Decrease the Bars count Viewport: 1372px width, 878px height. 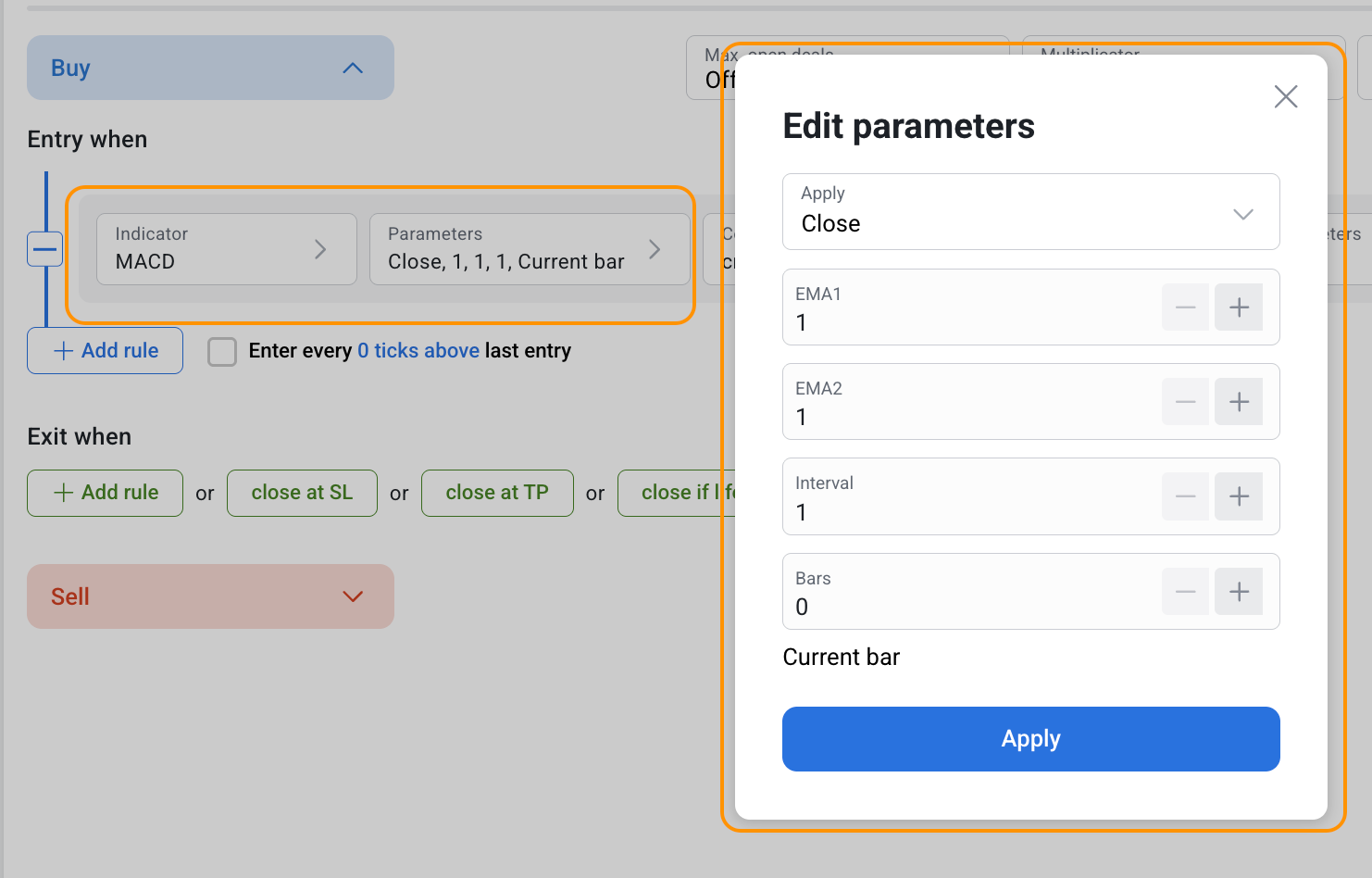pyautogui.click(x=1185, y=592)
